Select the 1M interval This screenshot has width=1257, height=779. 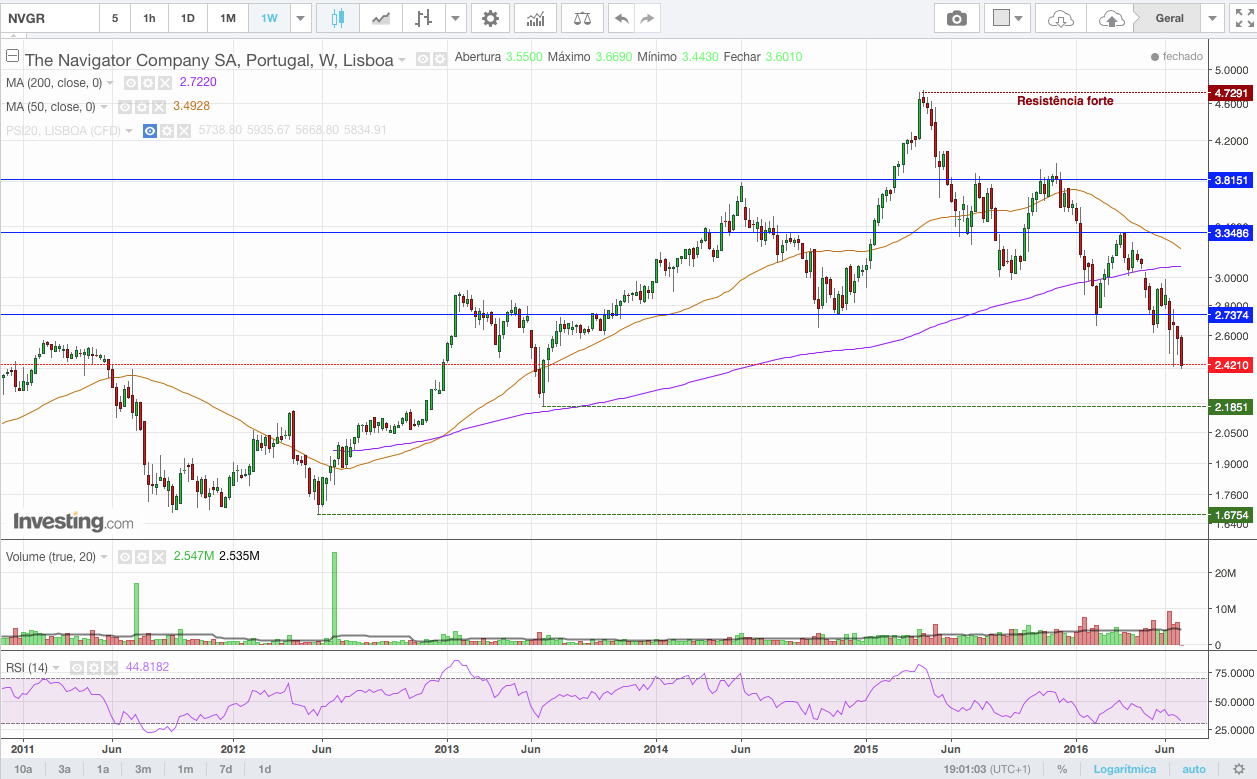[x=228, y=18]
